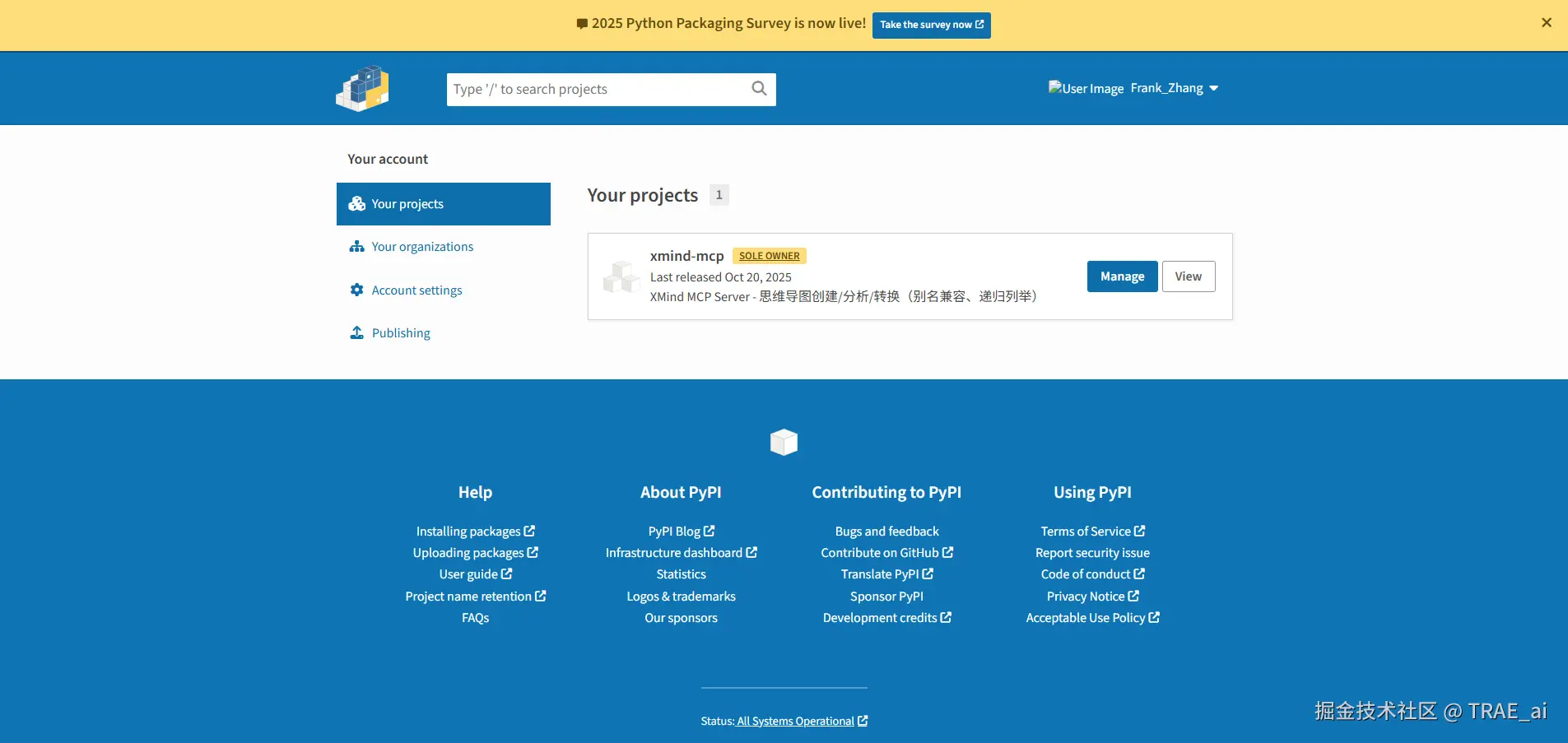Viewport: 1568px width, 743px height.
Task: Open the Statistics link
Action: tap(681, 574)
